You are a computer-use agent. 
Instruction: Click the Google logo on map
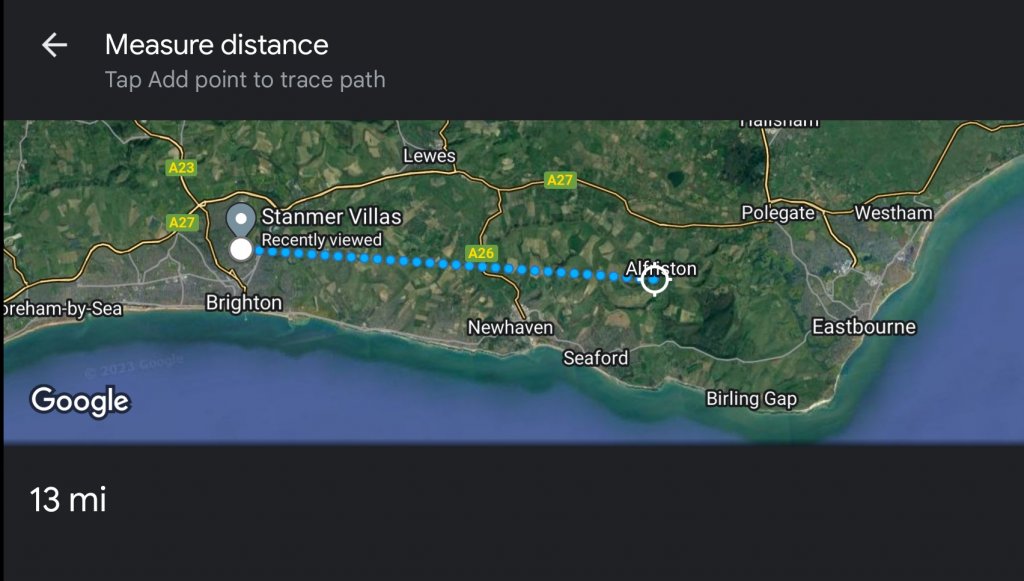point(80,400)
